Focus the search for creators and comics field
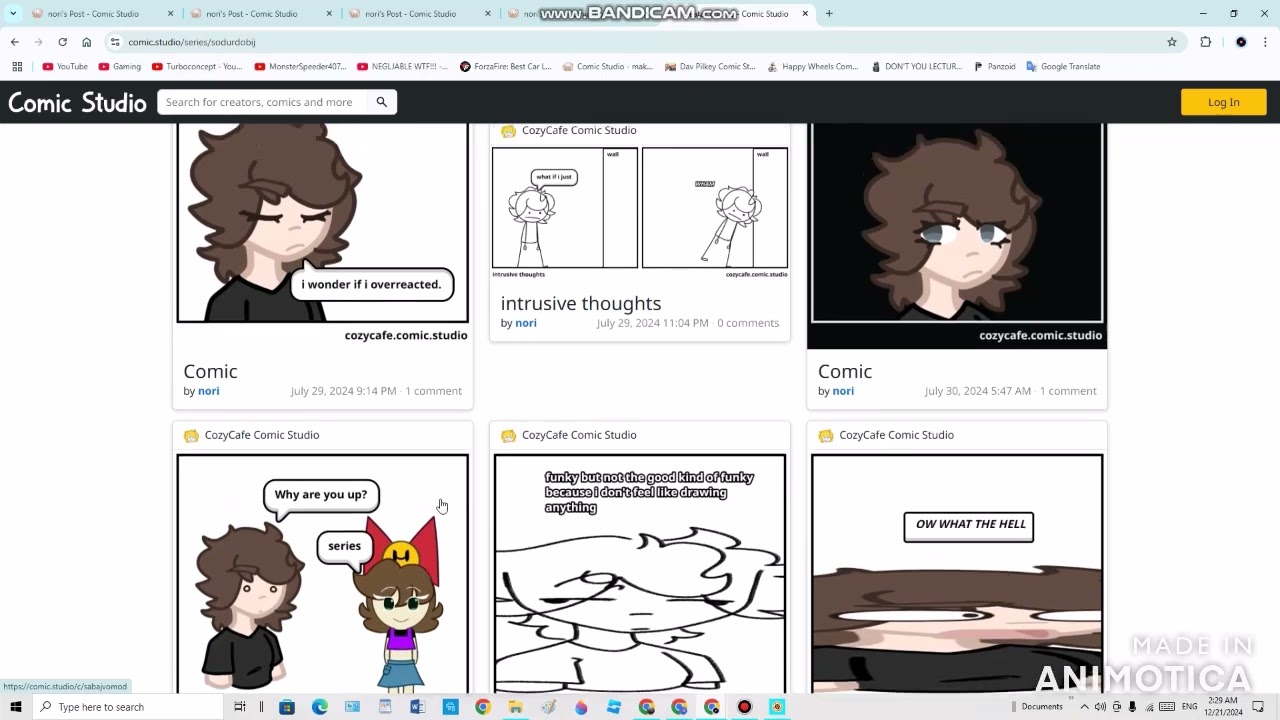Screen dimensions: 1280x720 260,102
